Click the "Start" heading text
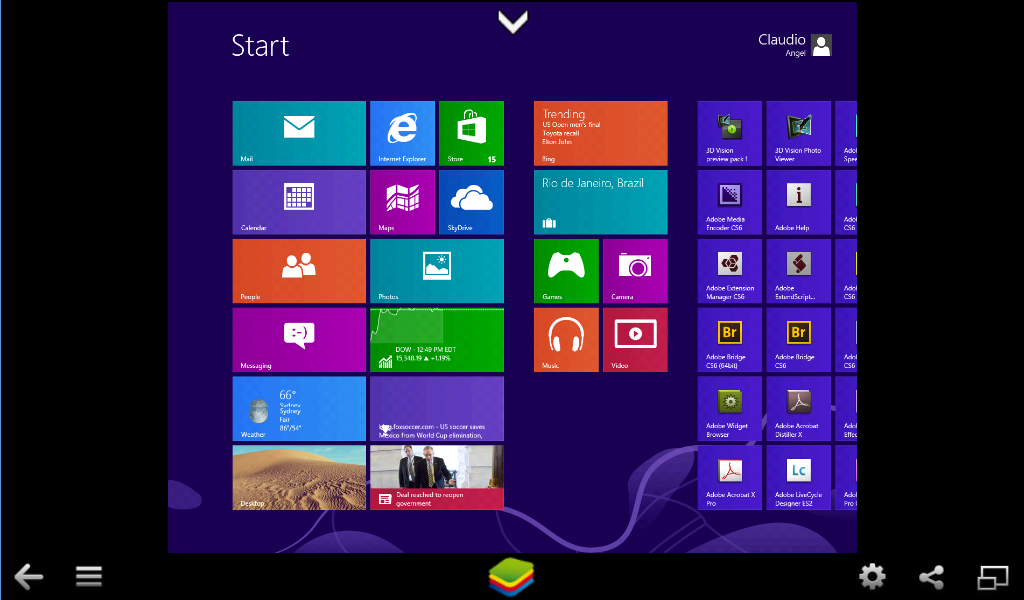Image resolution: width=1024 pixels, height=600 pixels. point(261,46)
